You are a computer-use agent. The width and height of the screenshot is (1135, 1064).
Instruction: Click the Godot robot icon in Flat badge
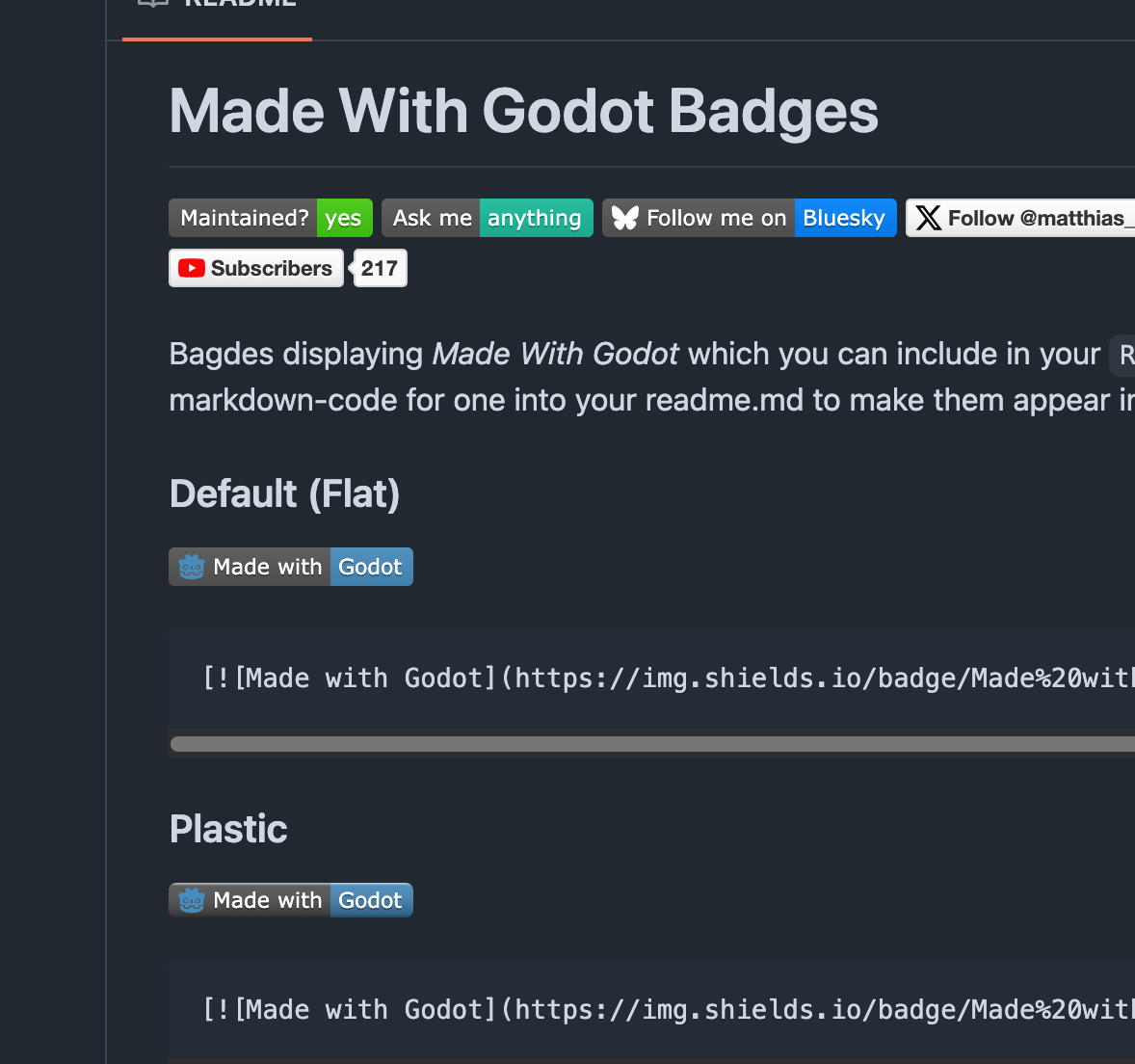(x=192, y=567)
